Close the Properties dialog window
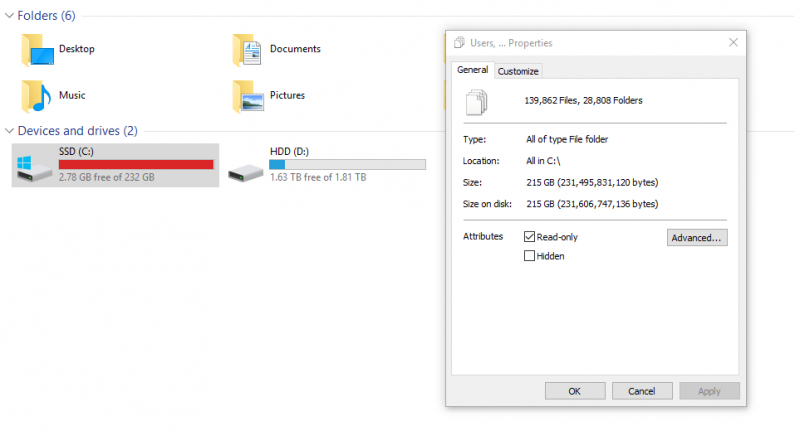Screen dimensions: 800x431 733,43
